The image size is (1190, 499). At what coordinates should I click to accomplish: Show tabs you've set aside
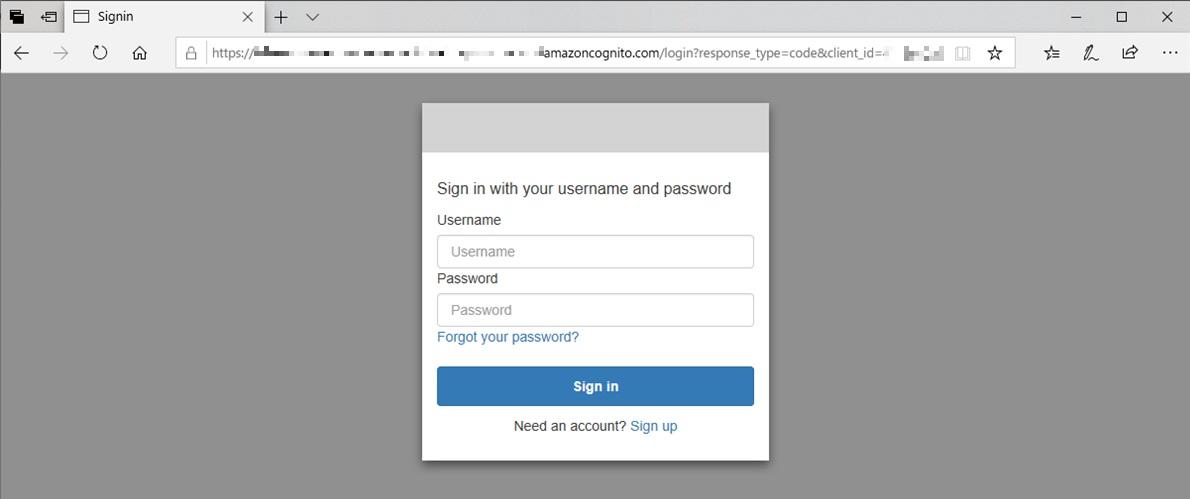tap(17, 17)
